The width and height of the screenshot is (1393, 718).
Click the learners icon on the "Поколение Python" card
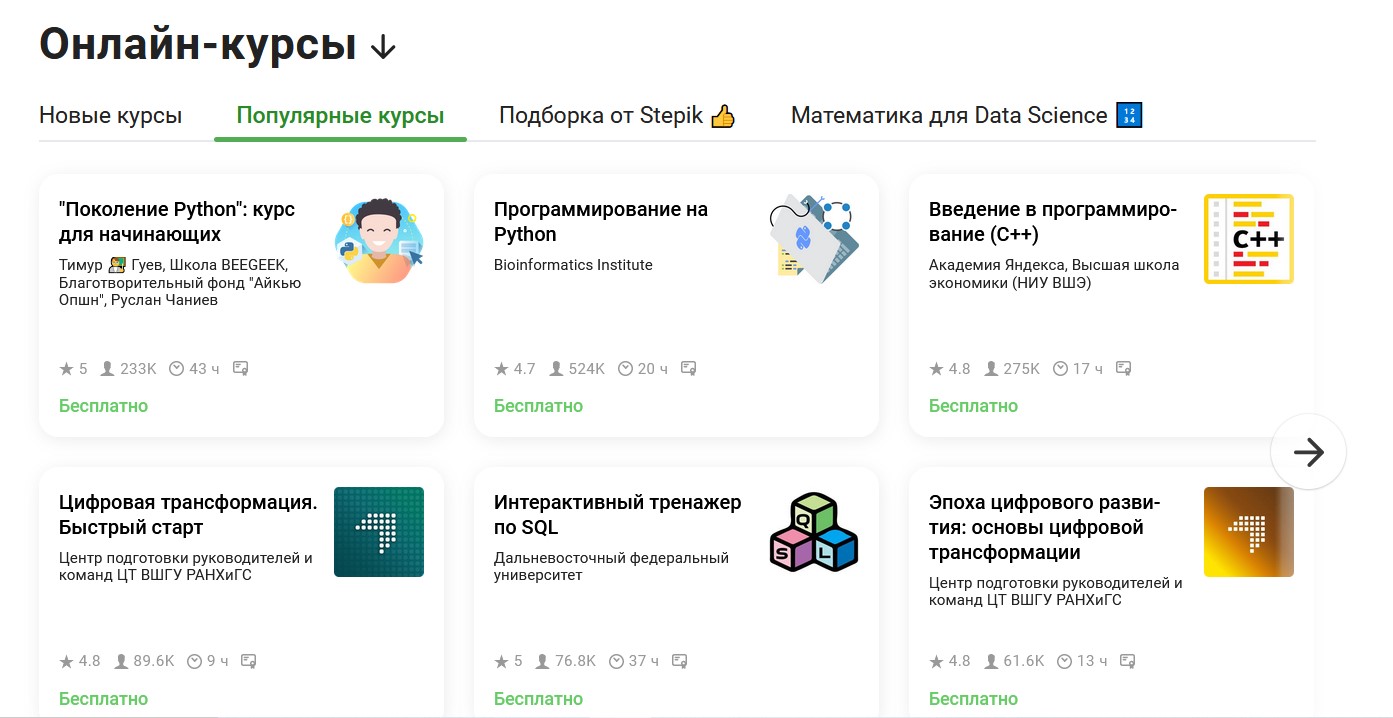[108, 369]
